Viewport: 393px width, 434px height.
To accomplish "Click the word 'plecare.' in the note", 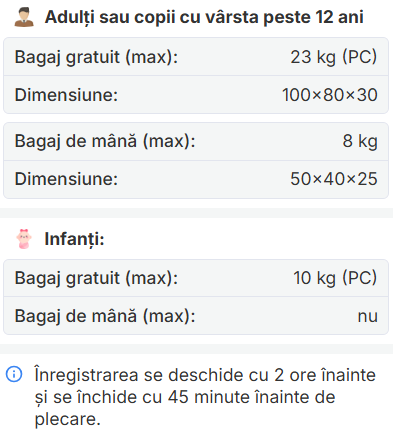I will tap(68, 420).
